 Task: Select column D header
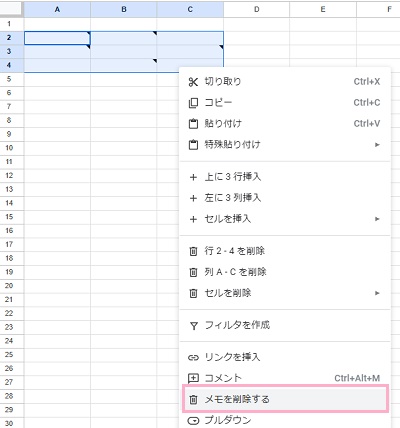(256, 9)
